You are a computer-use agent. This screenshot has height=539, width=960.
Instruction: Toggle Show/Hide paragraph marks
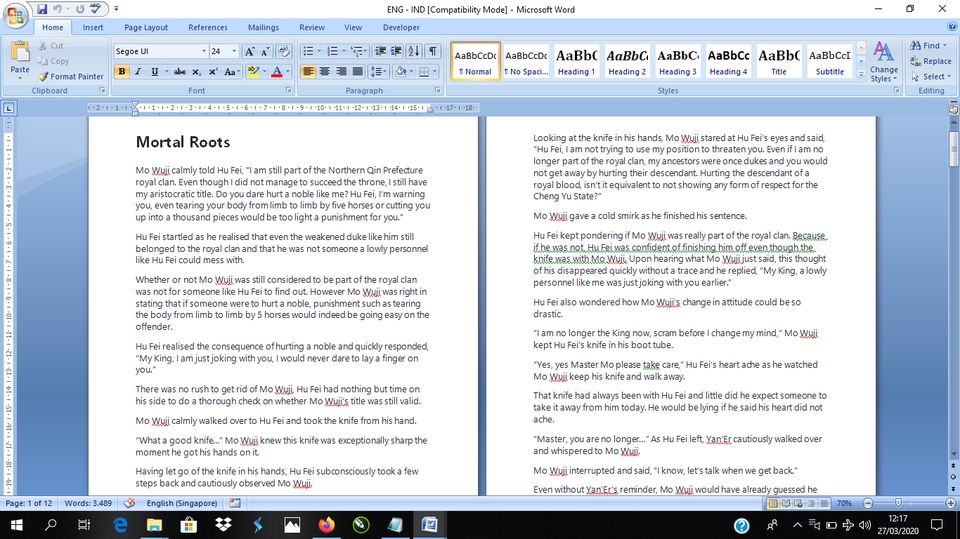tap(433, 51)
